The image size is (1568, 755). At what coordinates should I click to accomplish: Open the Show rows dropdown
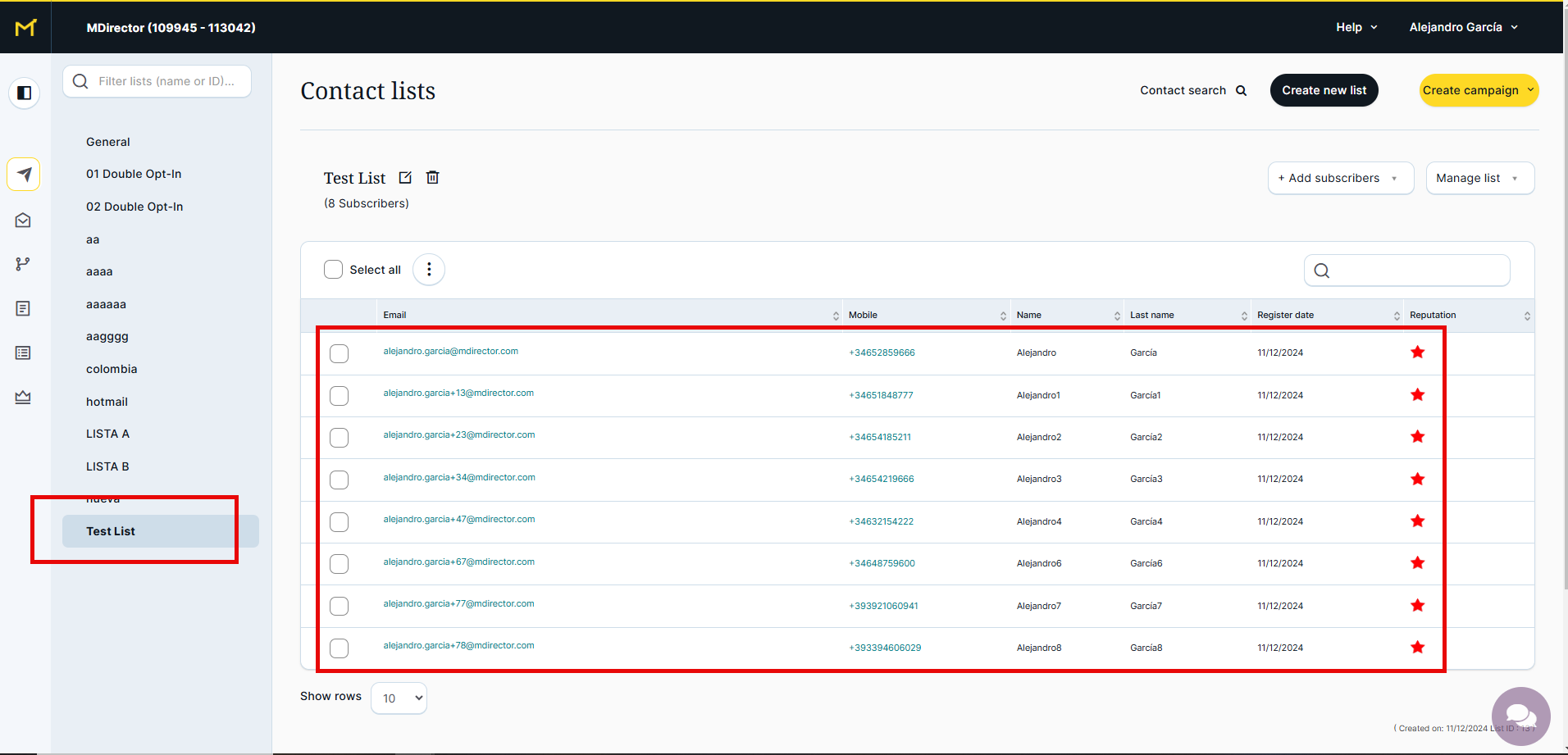399,698
